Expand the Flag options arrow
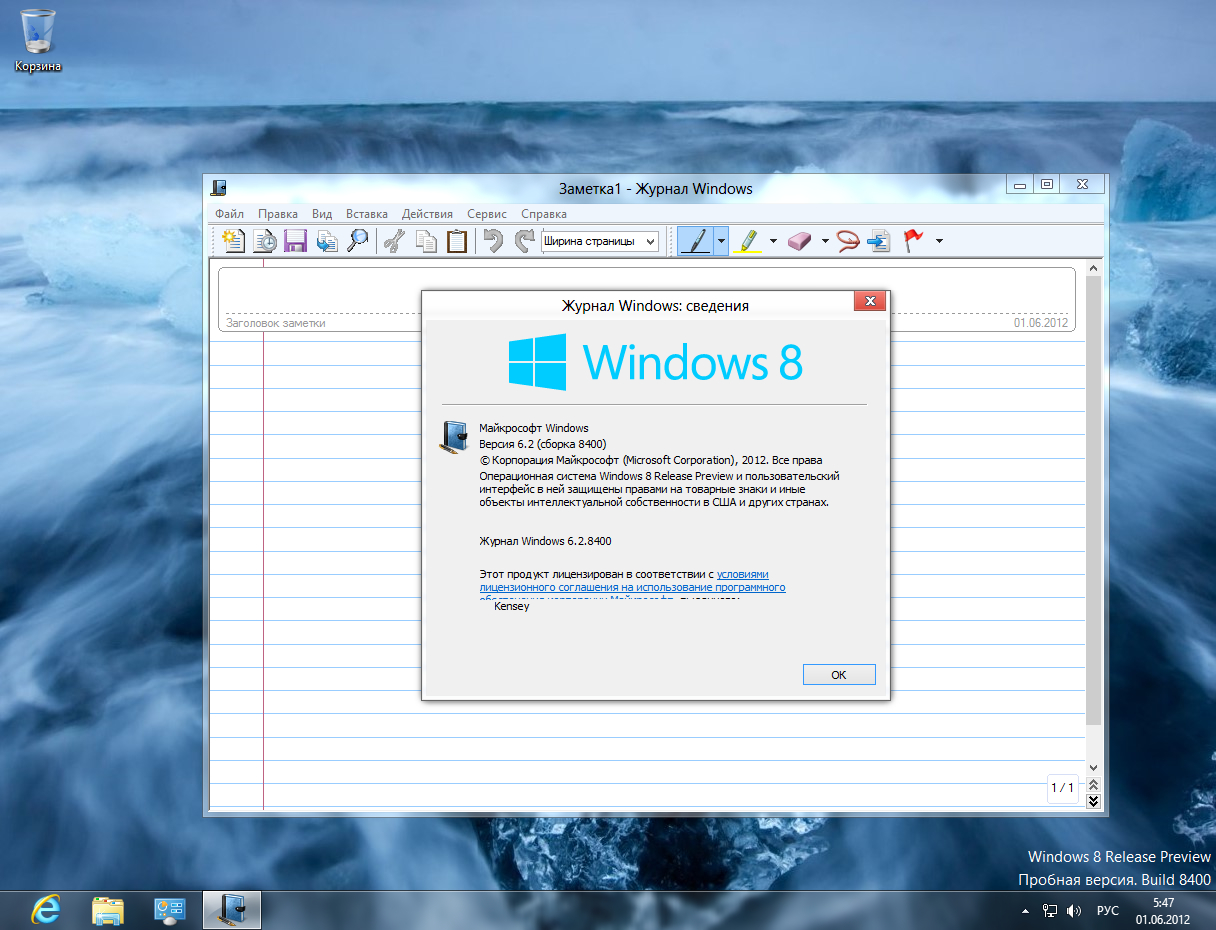Viewport: 1216px width, 930px height. [939, 240]
